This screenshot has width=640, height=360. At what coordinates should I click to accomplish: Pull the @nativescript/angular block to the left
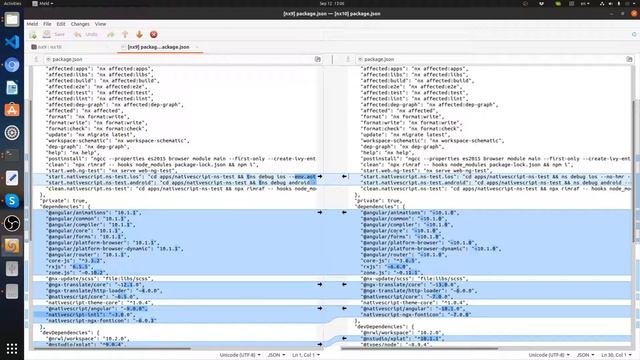point(344,308)
